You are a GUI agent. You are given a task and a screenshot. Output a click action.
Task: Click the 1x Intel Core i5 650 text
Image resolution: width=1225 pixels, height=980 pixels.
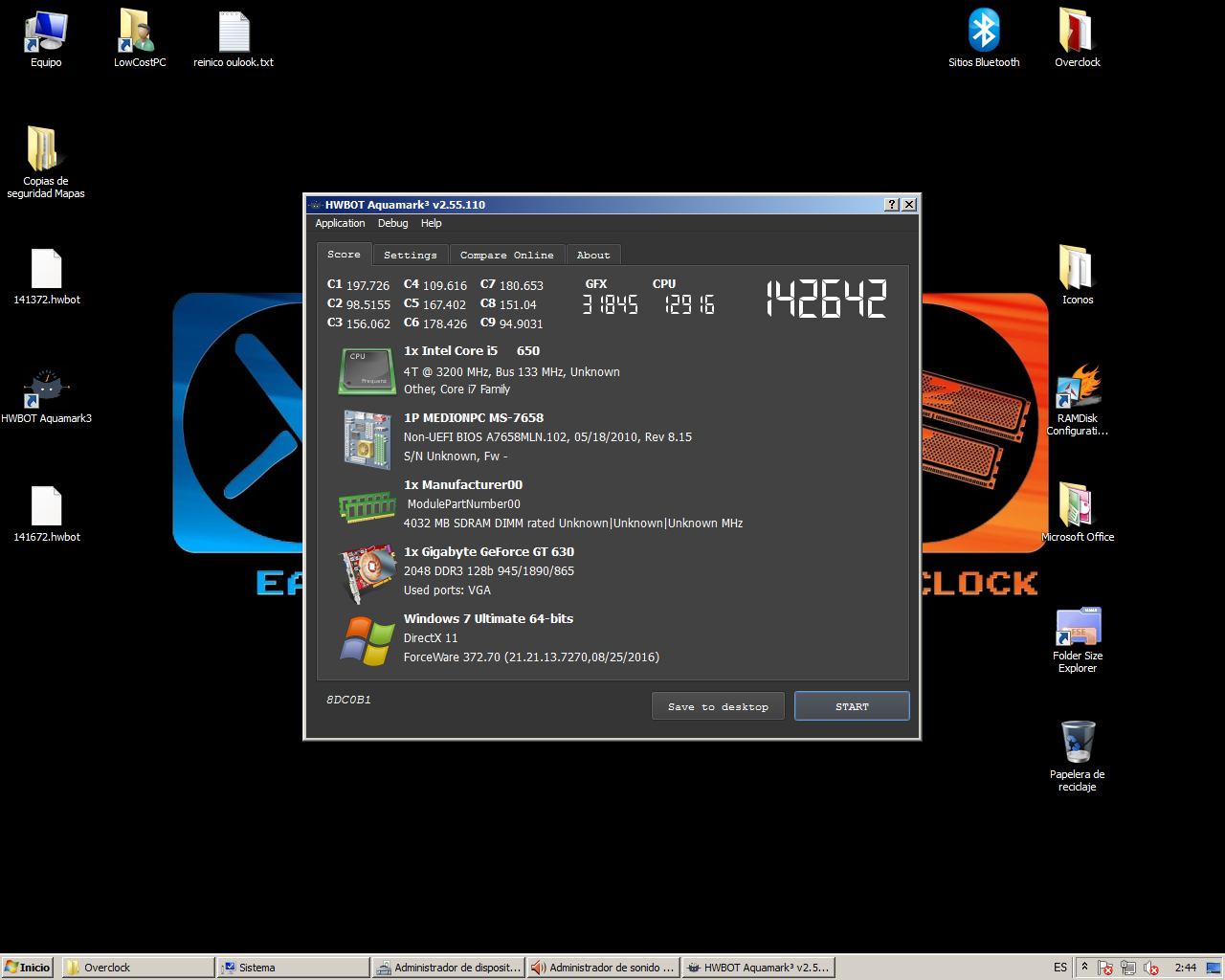472,351
